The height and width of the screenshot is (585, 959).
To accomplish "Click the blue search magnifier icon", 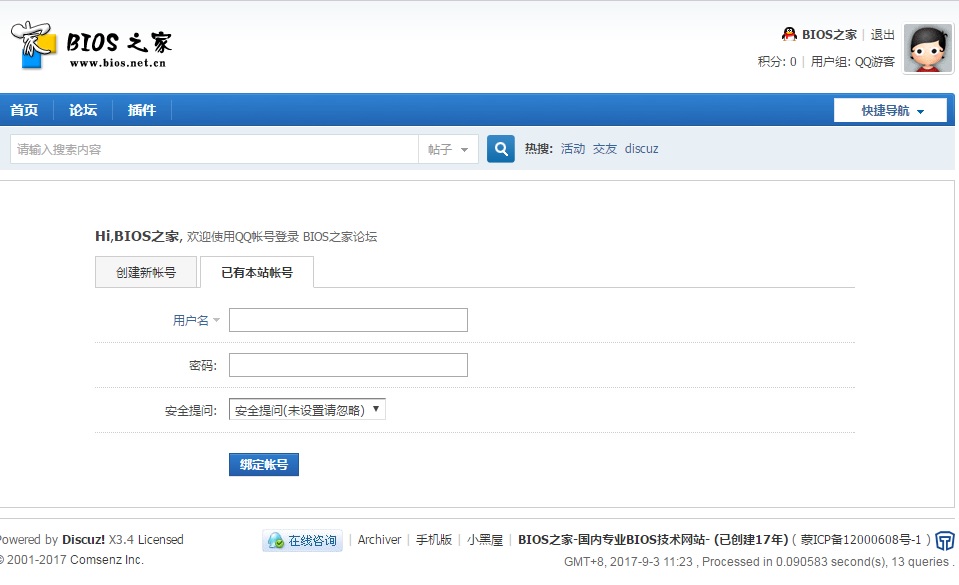I will point(500,149).
